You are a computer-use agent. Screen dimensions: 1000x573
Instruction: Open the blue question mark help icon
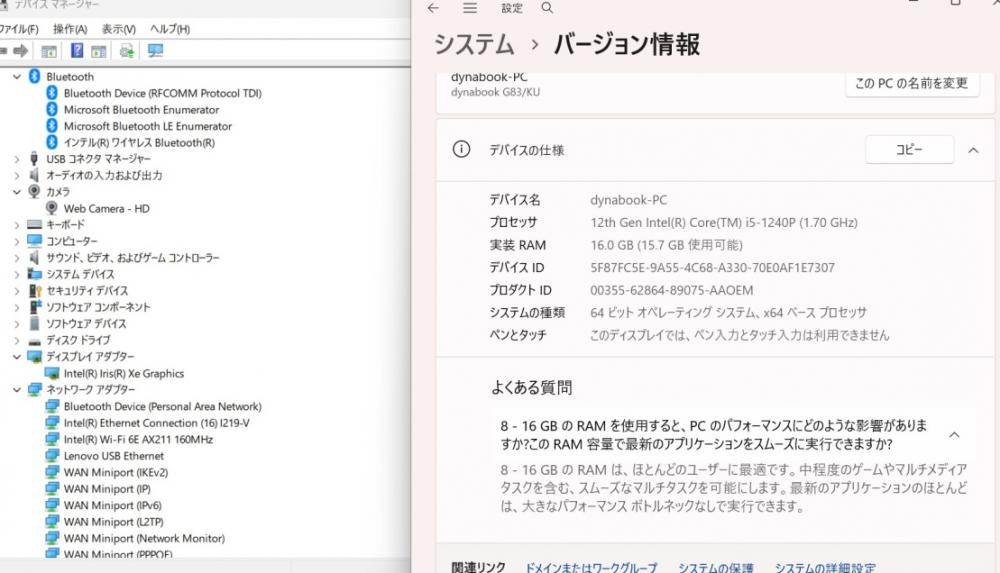[x=77, y=50]
